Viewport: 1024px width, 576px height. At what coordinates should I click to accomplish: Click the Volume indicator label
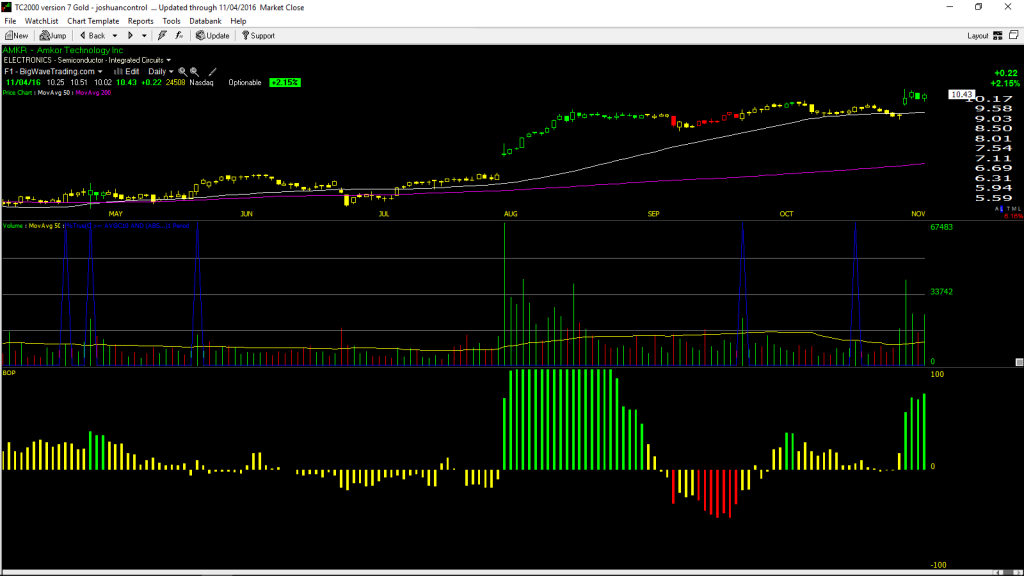13,226
